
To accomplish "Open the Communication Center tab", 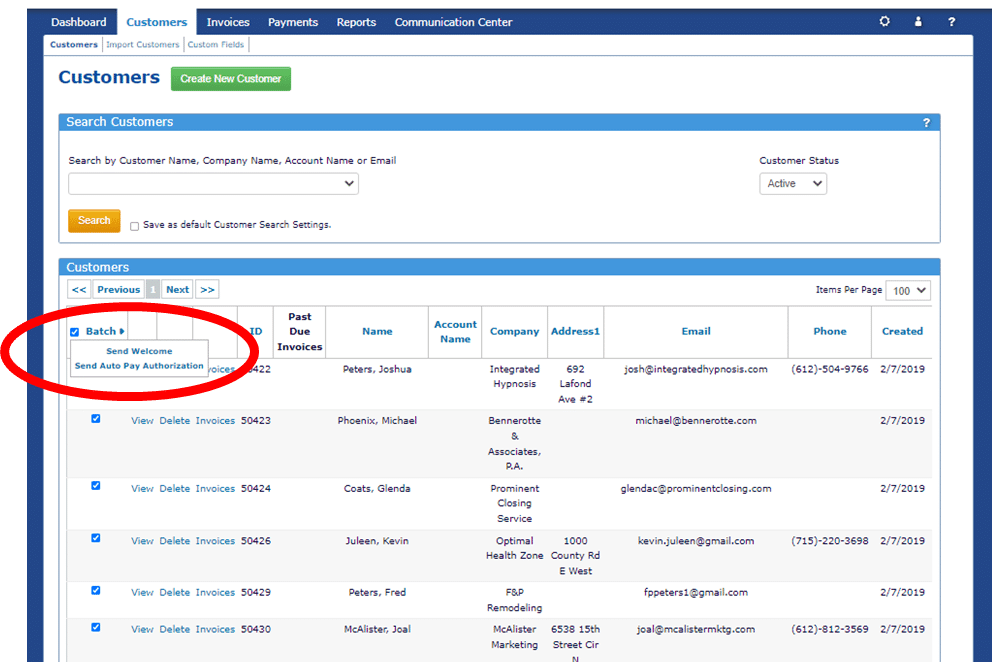I will tap(453, 22).
